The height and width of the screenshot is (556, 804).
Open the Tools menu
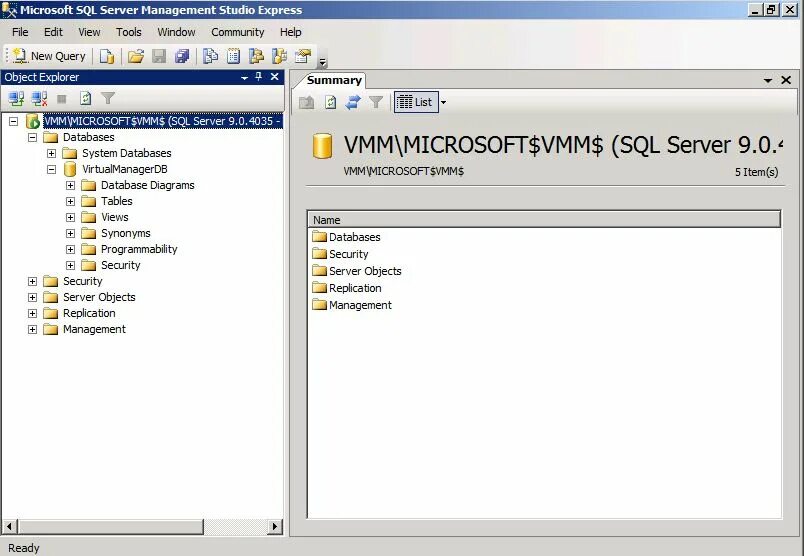pos(129,32)
